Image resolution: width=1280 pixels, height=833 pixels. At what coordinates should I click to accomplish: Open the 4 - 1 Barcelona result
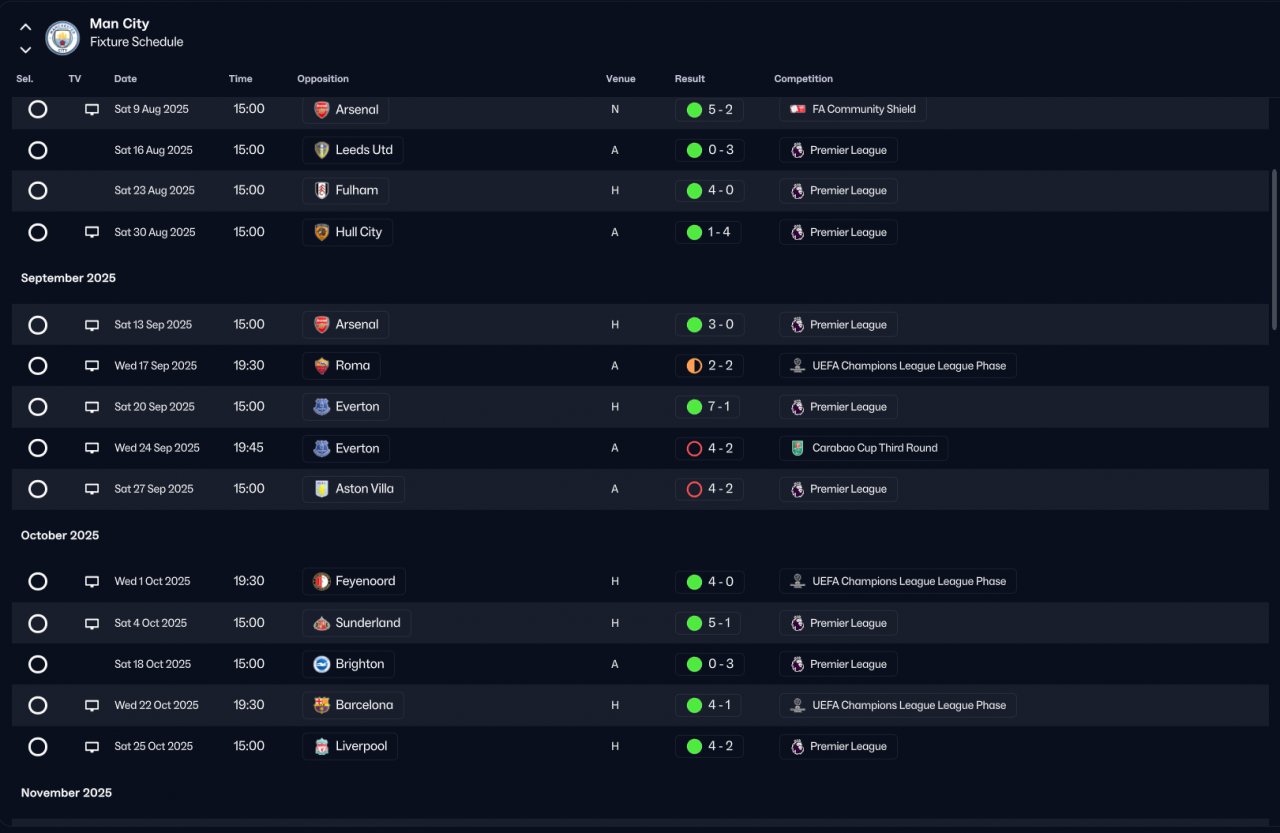pyautogui.click(x=709, y=705)
